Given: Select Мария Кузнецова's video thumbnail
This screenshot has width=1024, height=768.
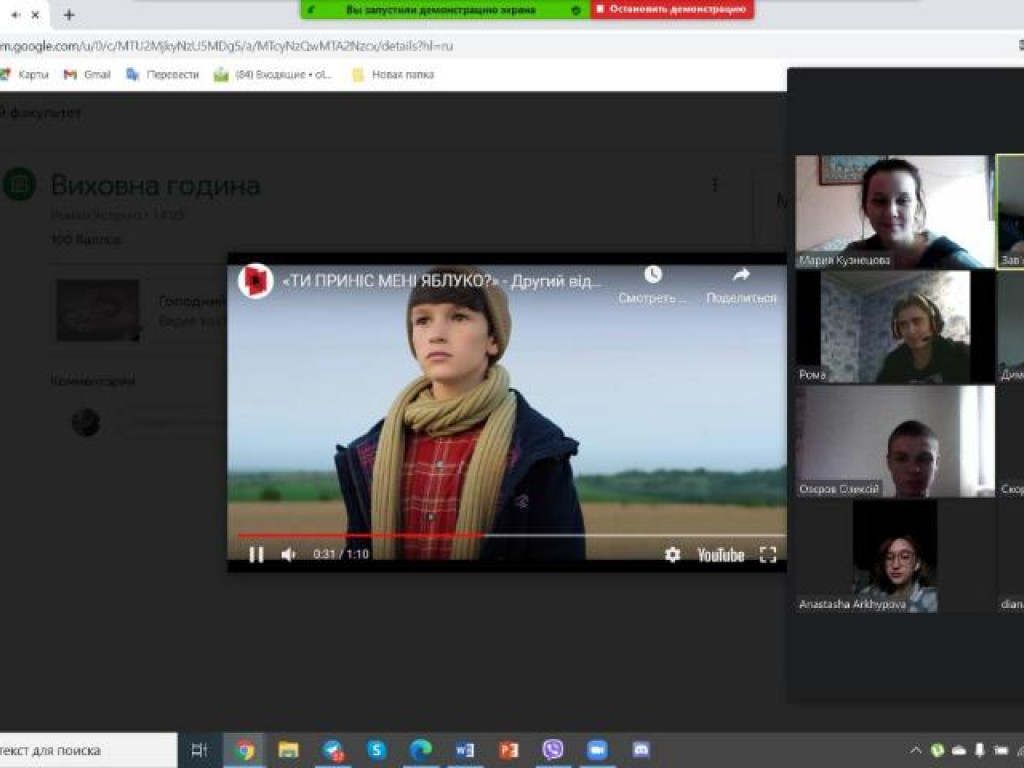Looking at the screenshot, I should (894, 211).
